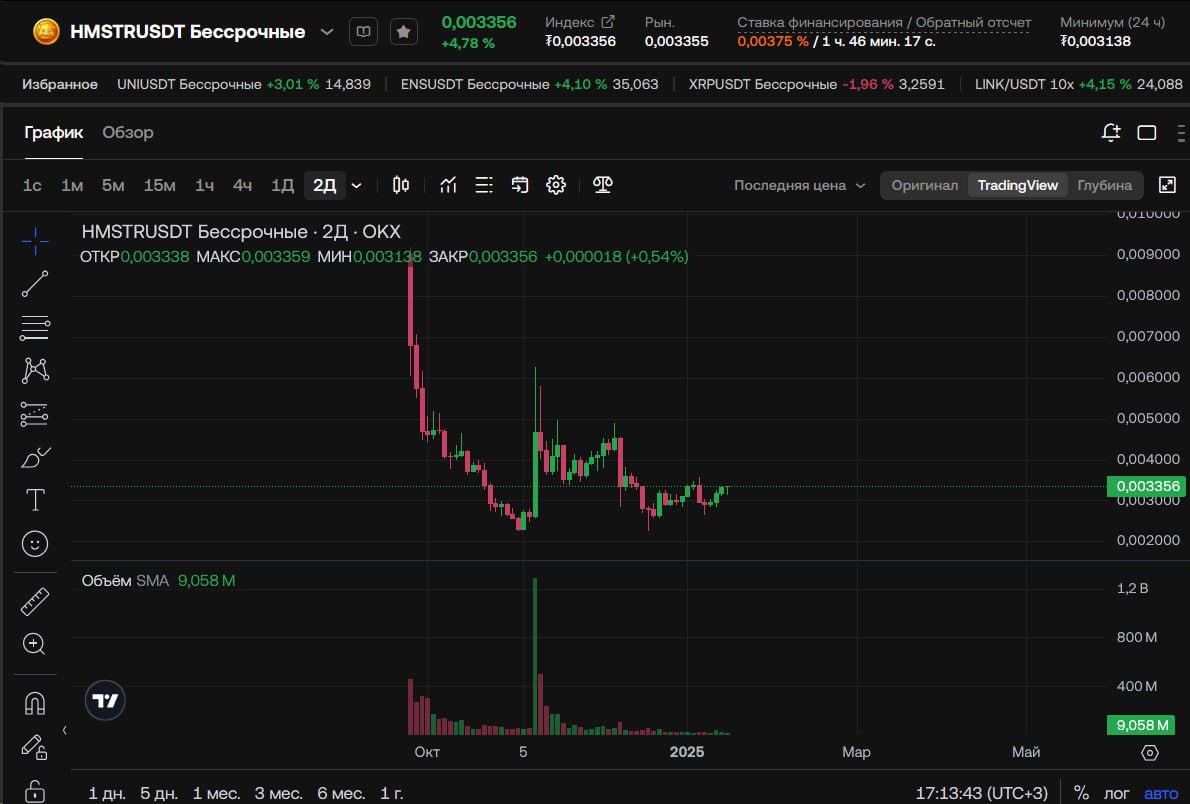This screenshot has height=804, width=1190.
Task: Select the 2Д timeframe
Action: pos(324,185)
